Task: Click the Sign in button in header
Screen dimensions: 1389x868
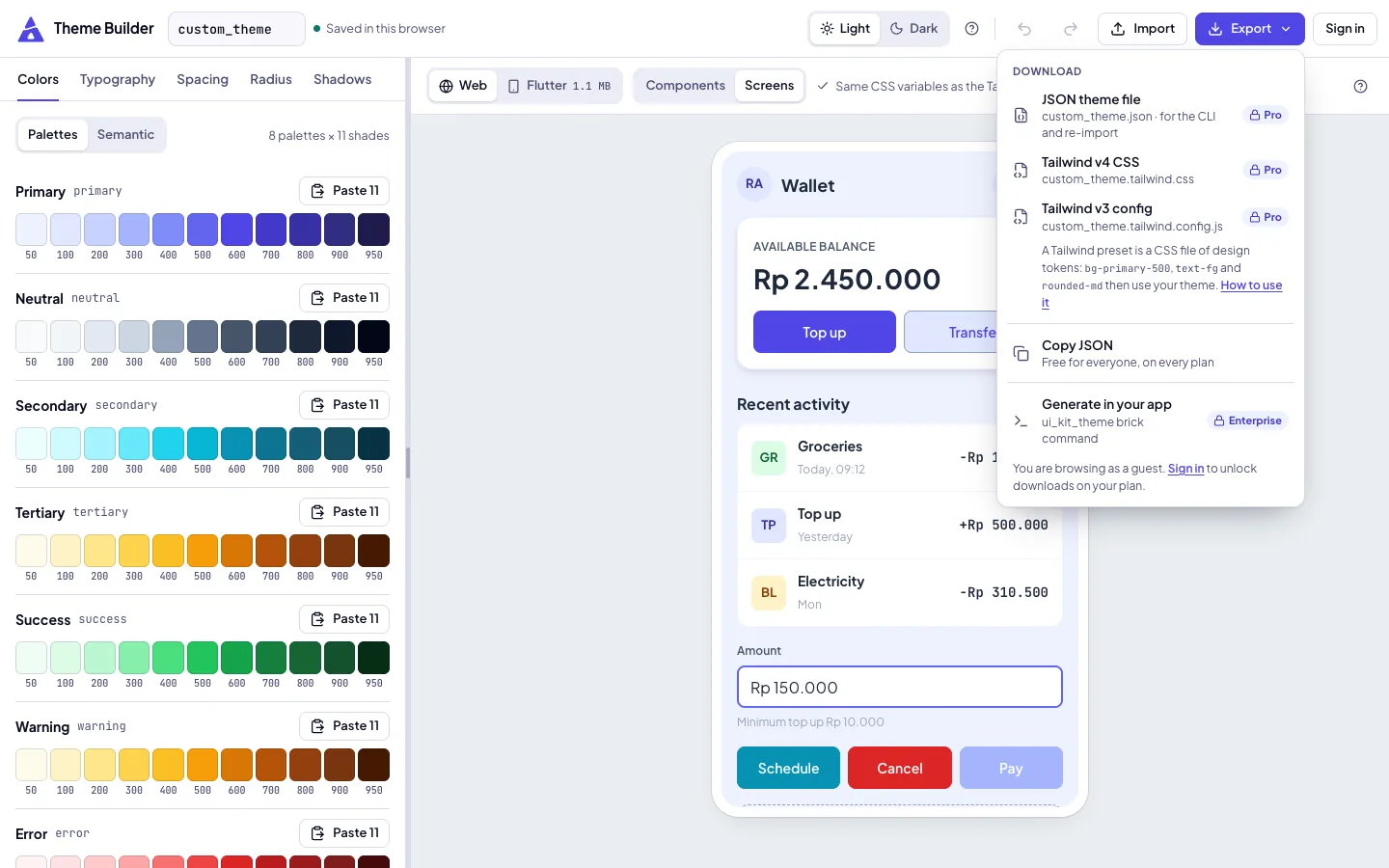Action: 1345,29
